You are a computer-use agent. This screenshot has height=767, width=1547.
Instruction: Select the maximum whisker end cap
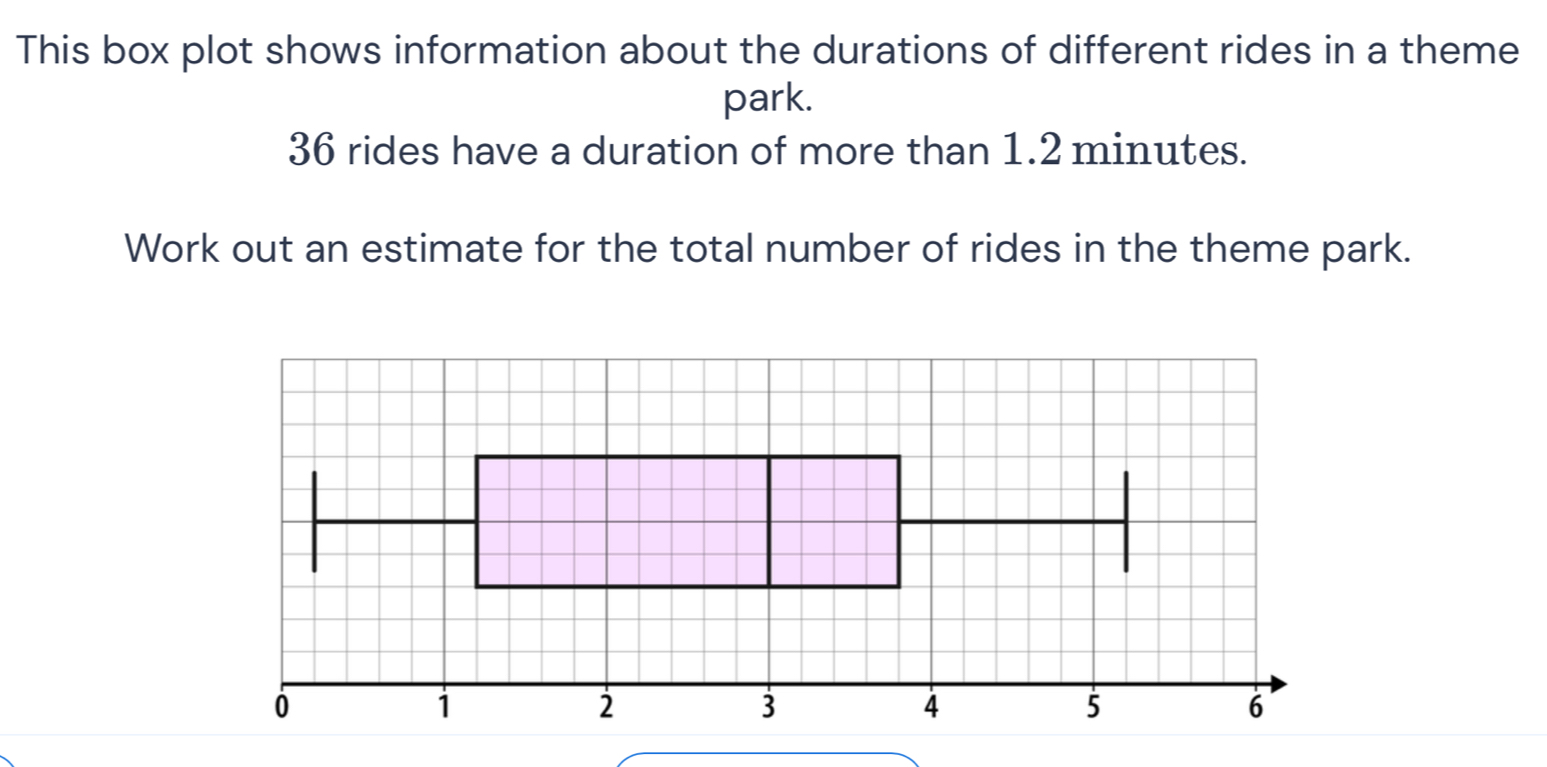pos(1126,521)
